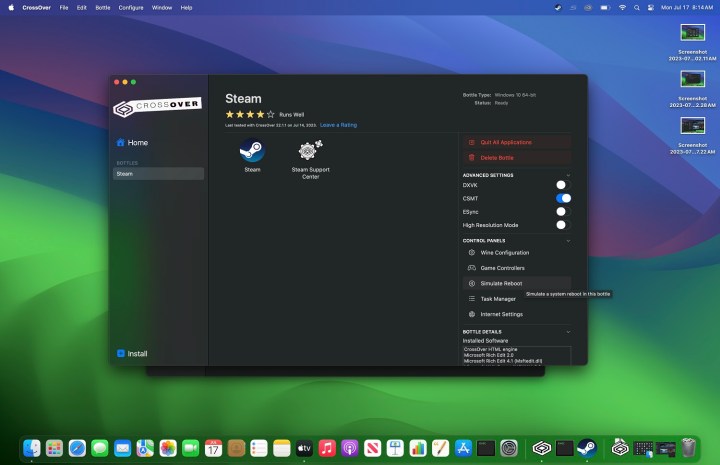
Task: Collapse the Control Panels section
Action: pos(568,241)
